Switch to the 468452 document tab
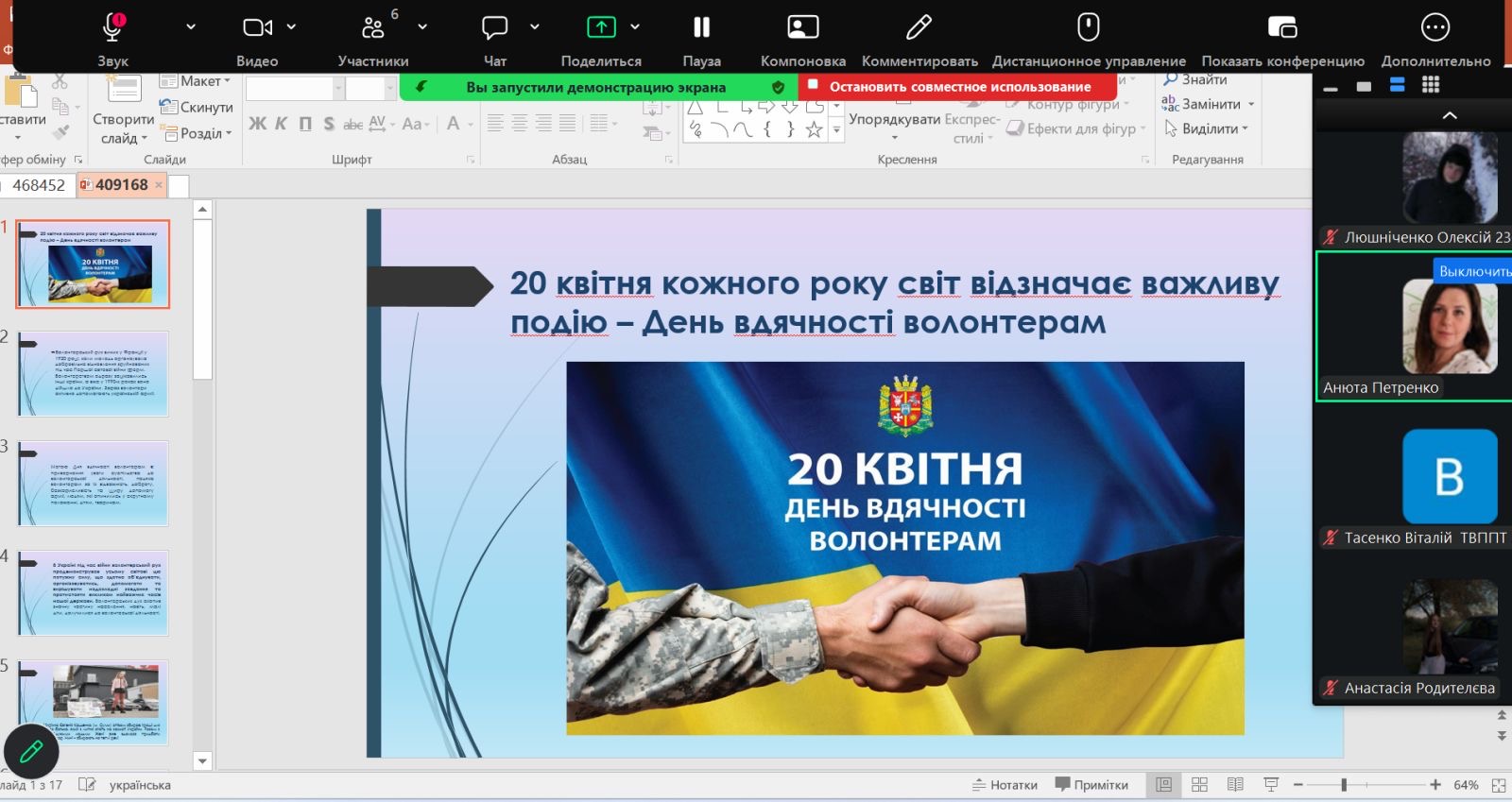1512x802 pixels. click(39, 185)
